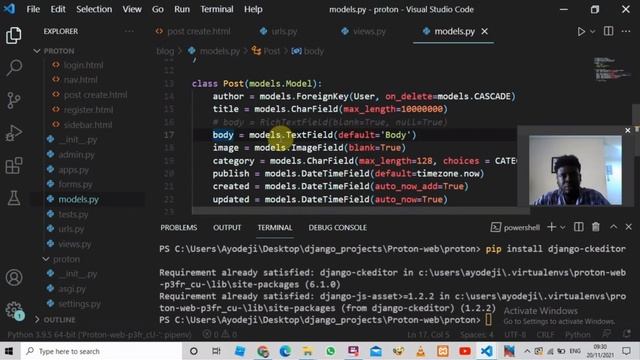Maximize the panel with the up chevron

(x=613, y=227)
